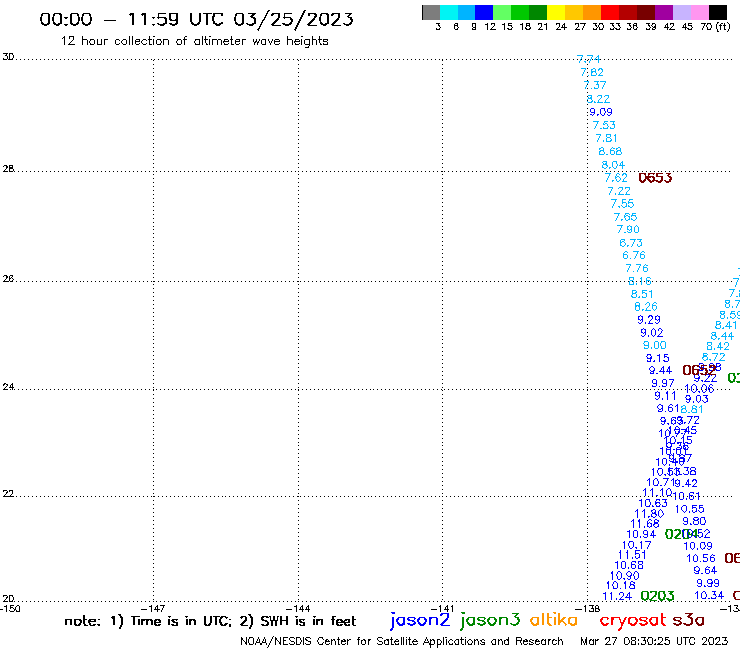Select the 11.68 data point
The height and width of the screenshot is (650, 740).
pyautogui.click(x=645, y=524)
